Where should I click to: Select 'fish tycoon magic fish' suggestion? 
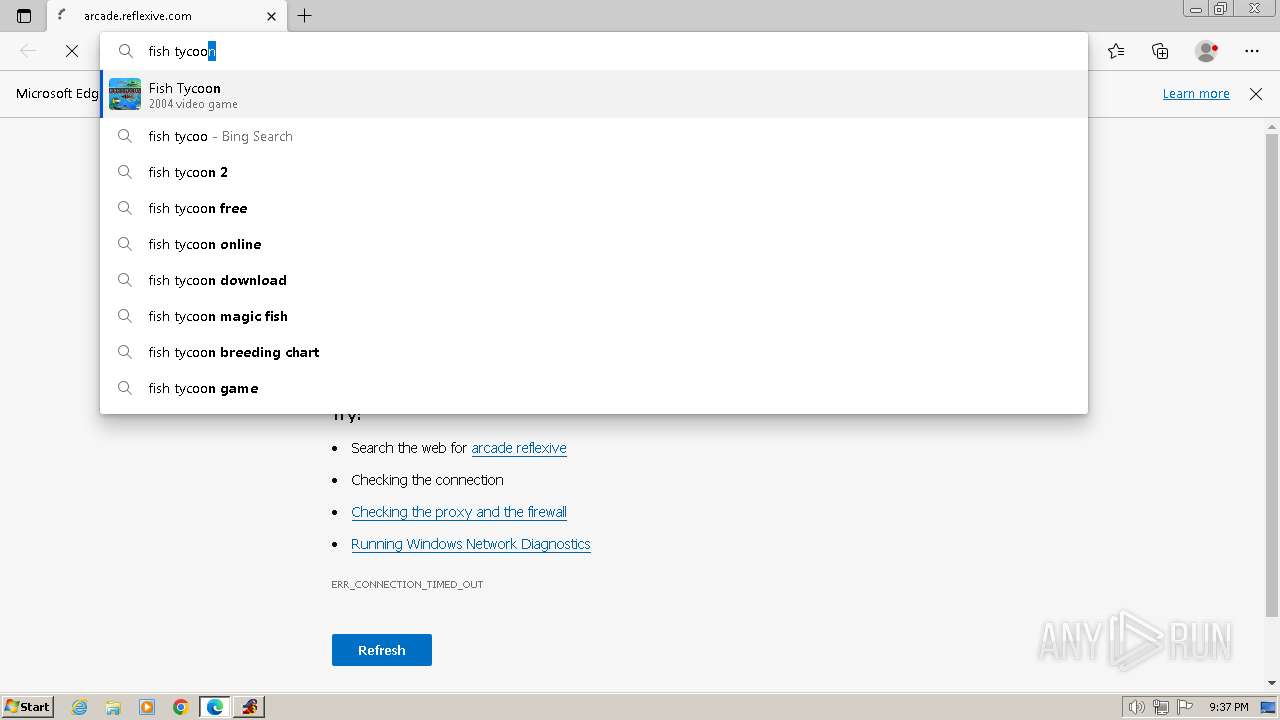coord(594,316)
